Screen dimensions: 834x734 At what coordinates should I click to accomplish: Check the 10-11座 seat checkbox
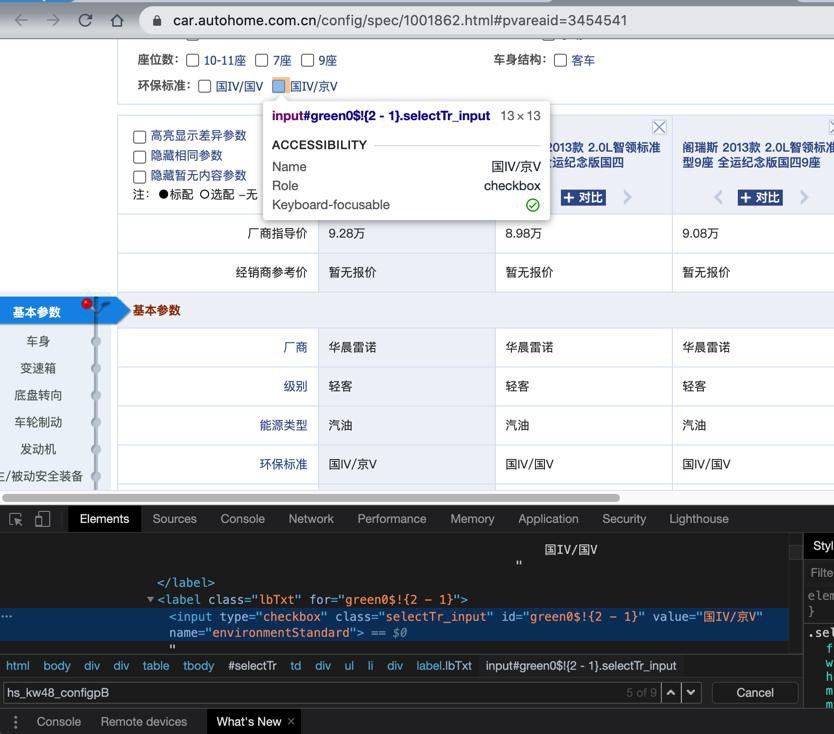point(193,60)
